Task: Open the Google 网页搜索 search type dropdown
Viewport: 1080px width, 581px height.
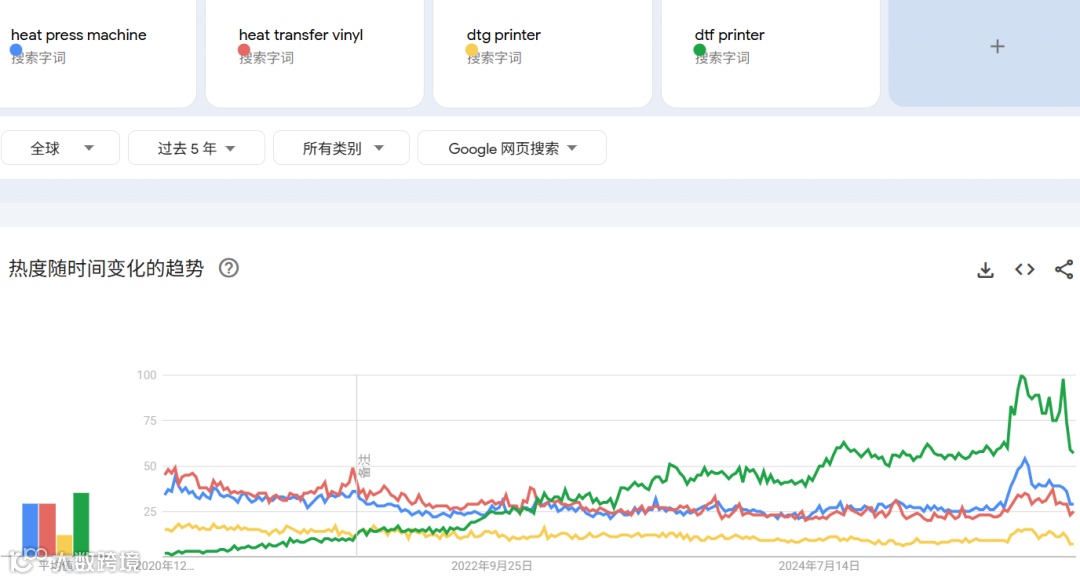Action: click(512, 148)
